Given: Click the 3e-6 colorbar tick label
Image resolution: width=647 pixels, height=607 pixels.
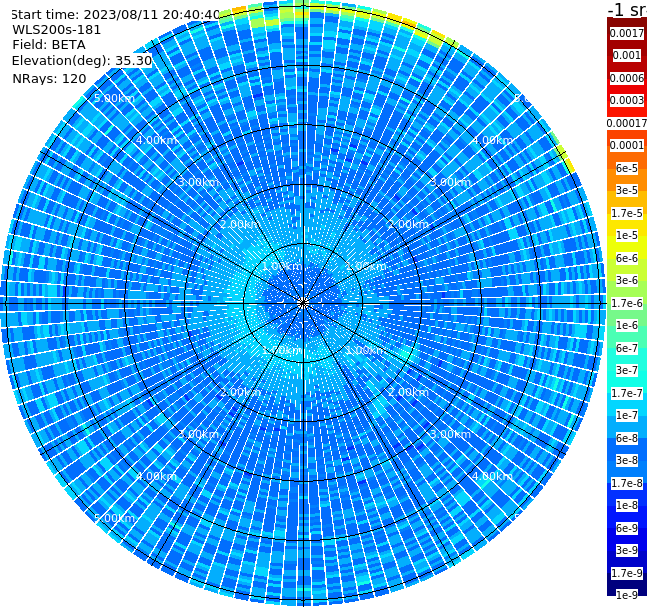Looking at the screenshot, I should pyautogui.click(x=627, y=280).
